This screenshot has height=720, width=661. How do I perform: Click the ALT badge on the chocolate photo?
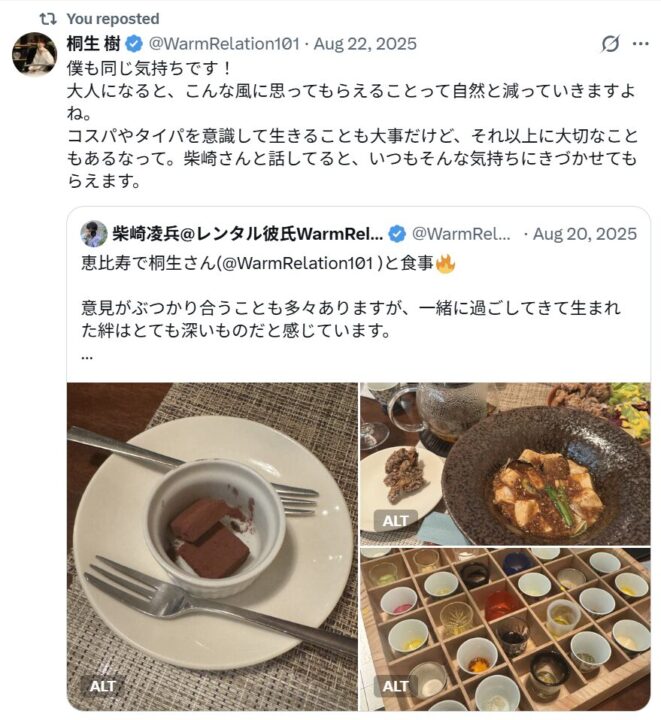[x=102, y=686]
